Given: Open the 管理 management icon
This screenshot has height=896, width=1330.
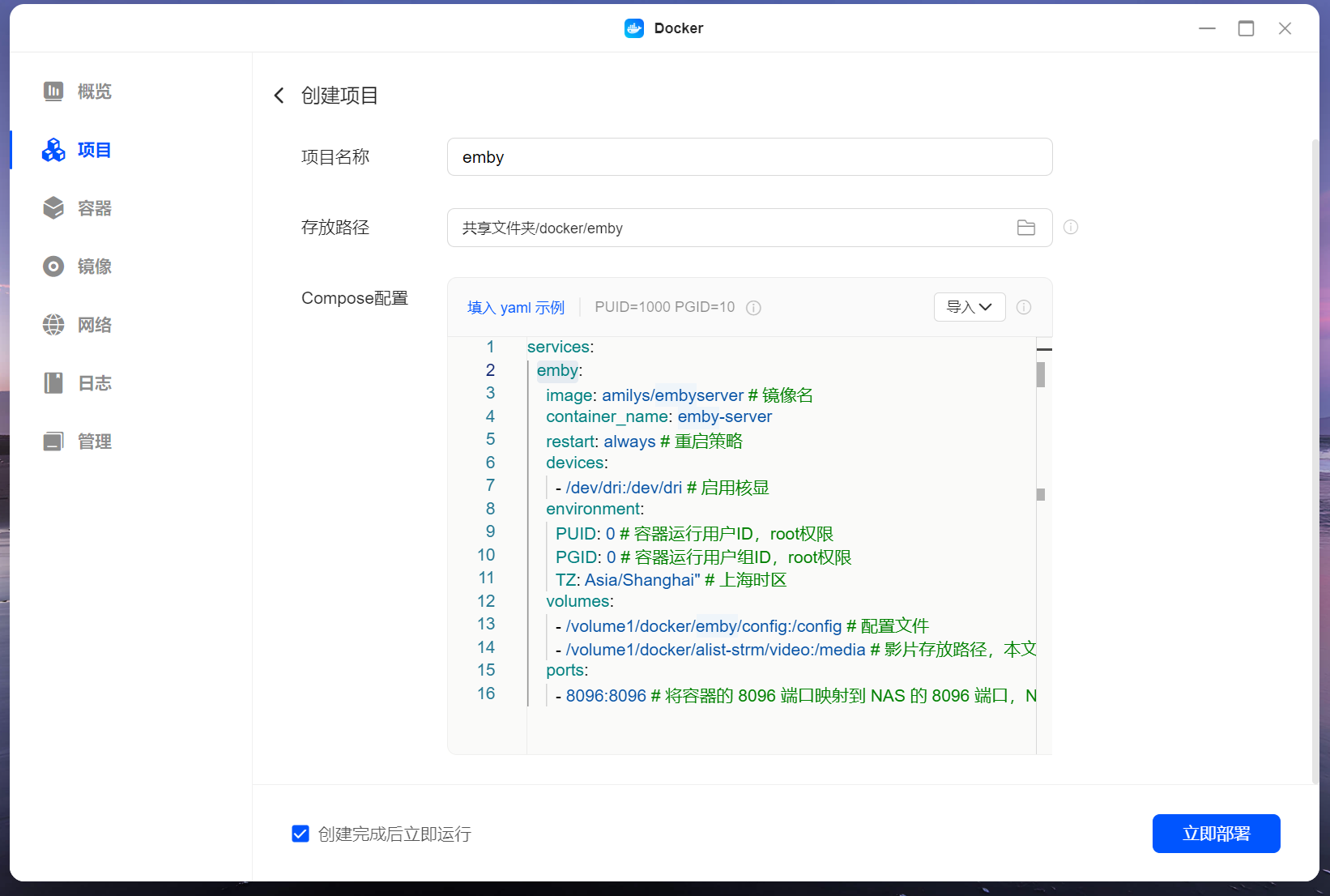Looking at the screenshot, I should pos(53,442).
